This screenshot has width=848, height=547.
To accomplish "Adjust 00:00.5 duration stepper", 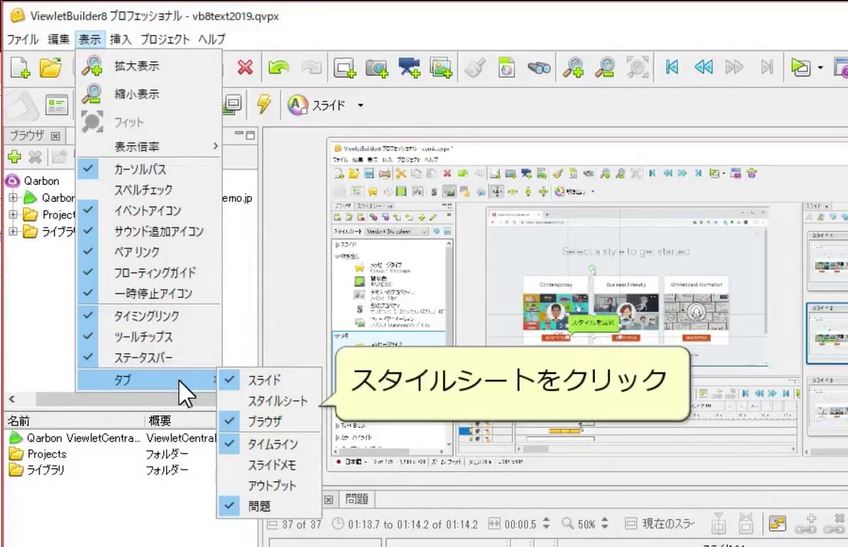I will [x=546, y=523].
